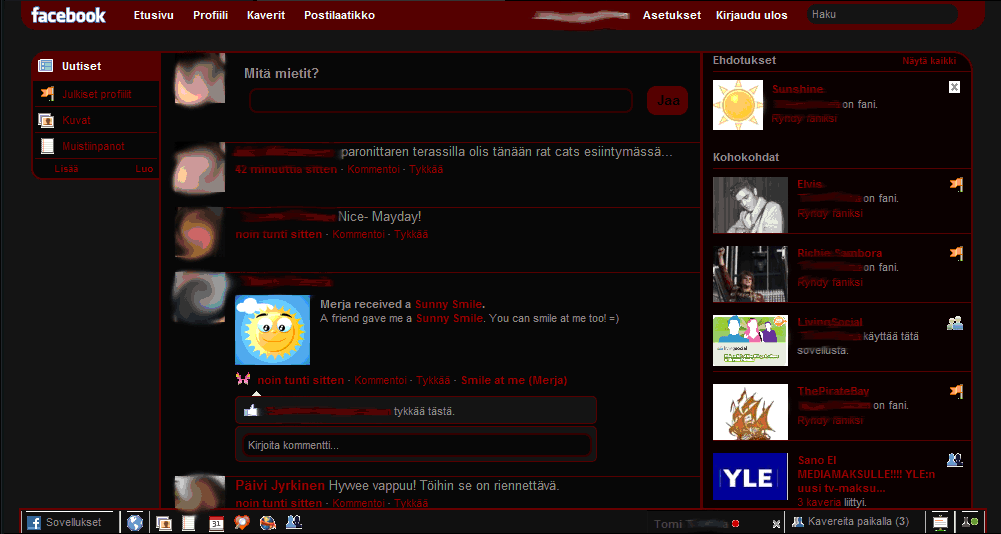Open the Etusivu page
This screenshot has height=534, width=1001.
[153, 15]
